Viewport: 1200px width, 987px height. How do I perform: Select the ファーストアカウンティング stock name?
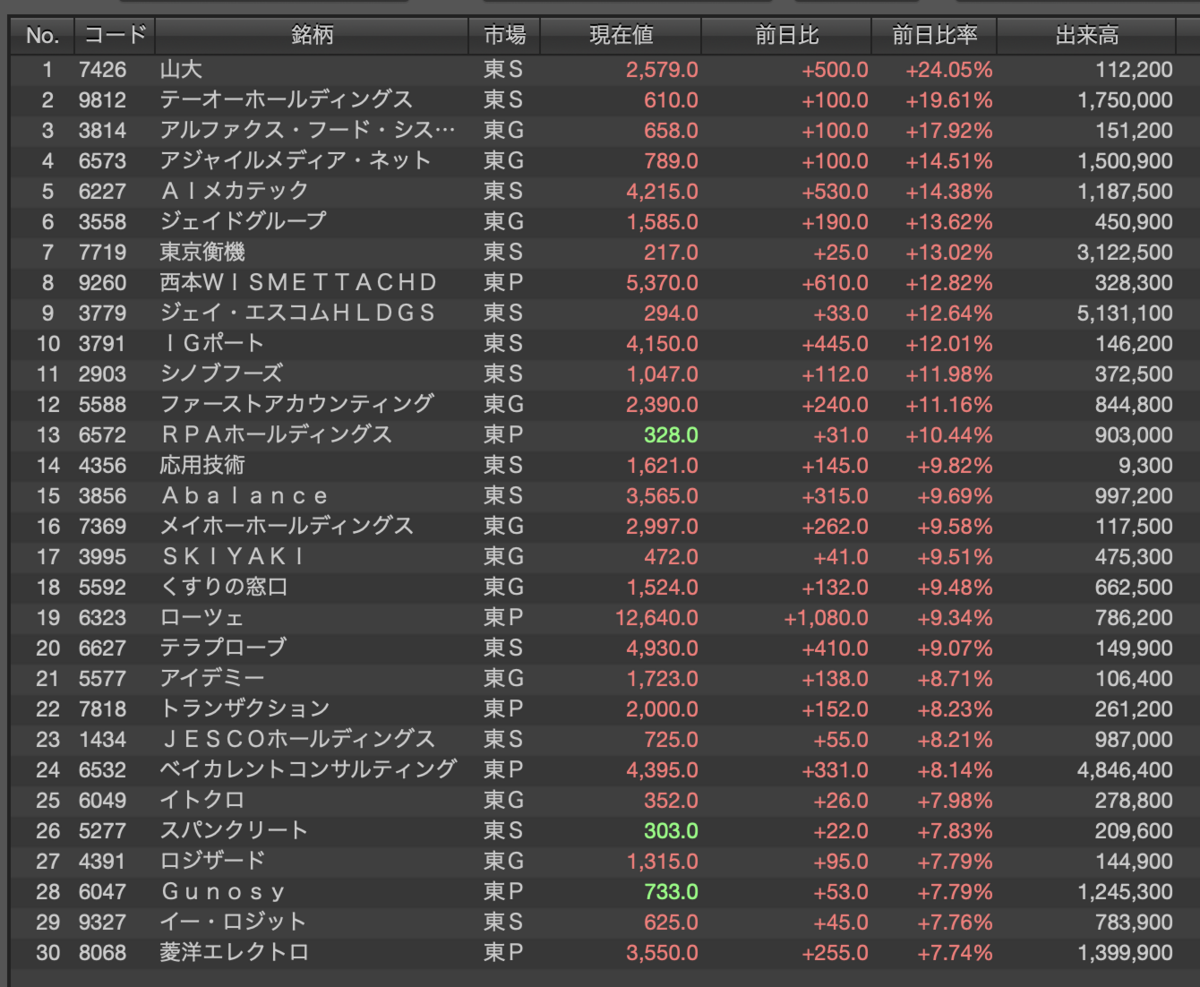click(297, 403)
